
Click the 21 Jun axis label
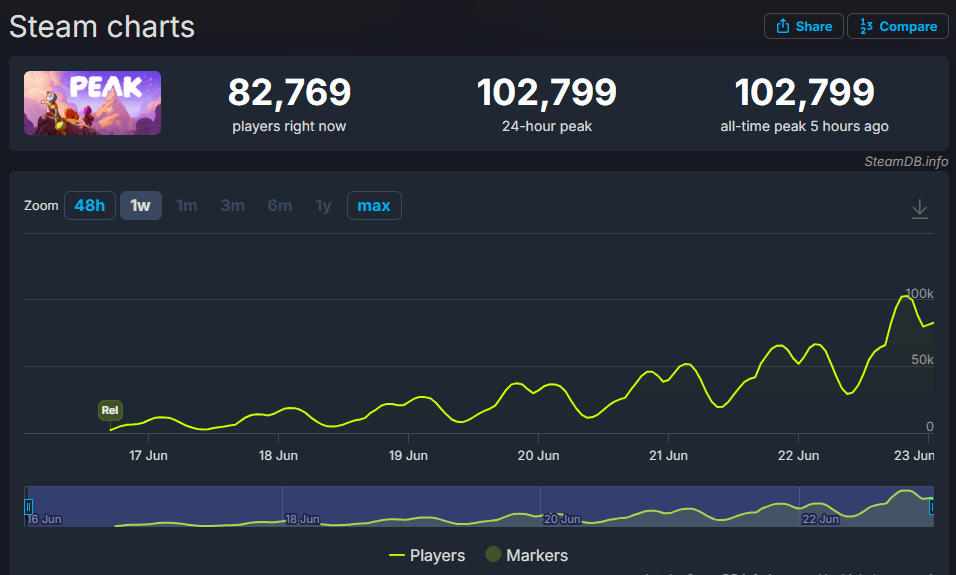pos(668,455)
